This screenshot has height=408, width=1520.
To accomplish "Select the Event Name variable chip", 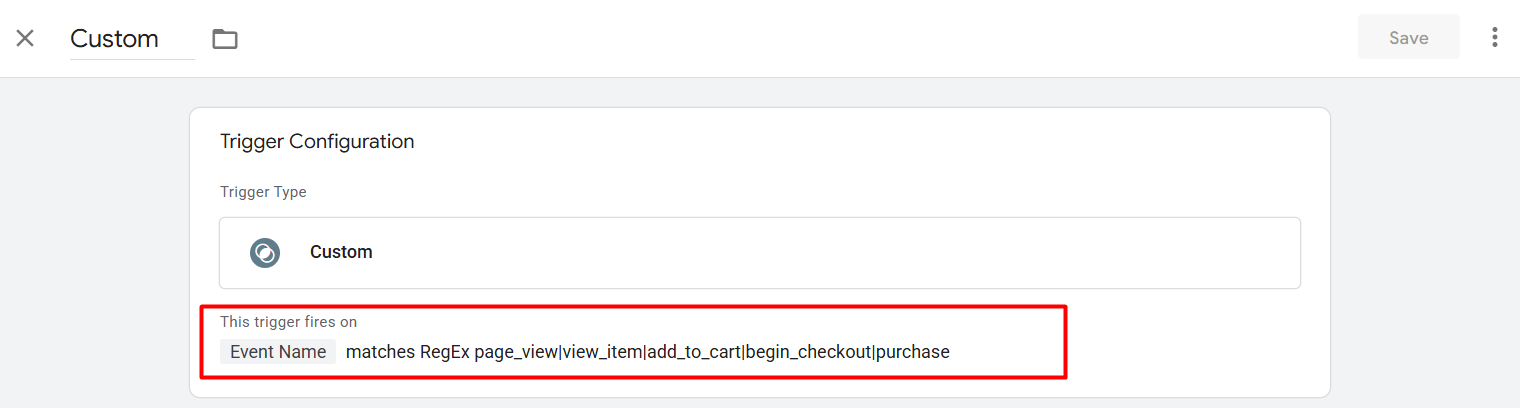I will pyautogui.click(x=278, y=352).
